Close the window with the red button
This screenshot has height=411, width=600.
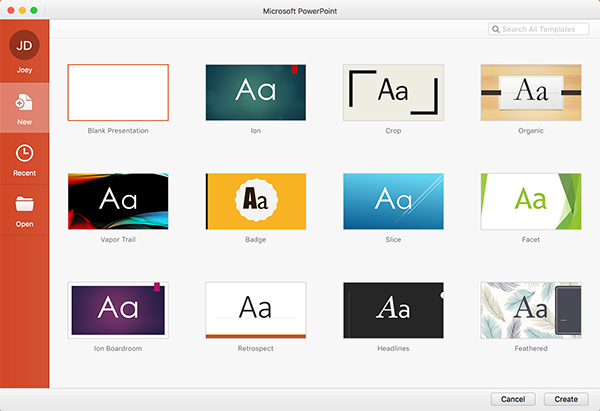(x=11, y=10)
